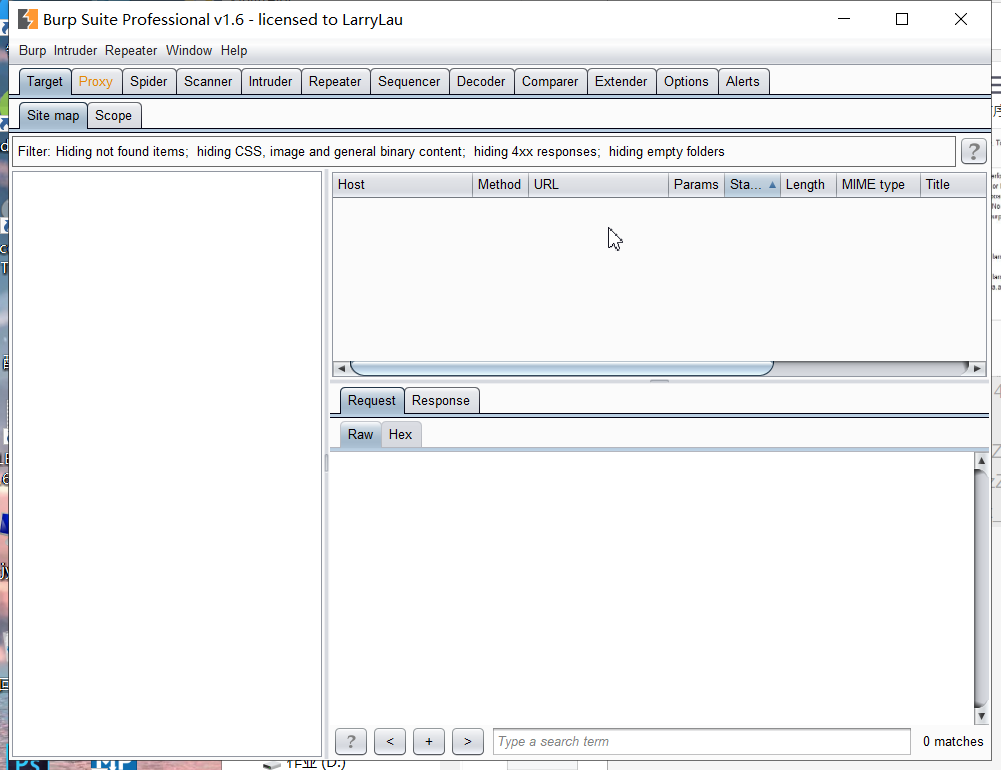Sort entries by the Status column header
The width and height of the screenshot is (1001, 770).
coord(748,184)
